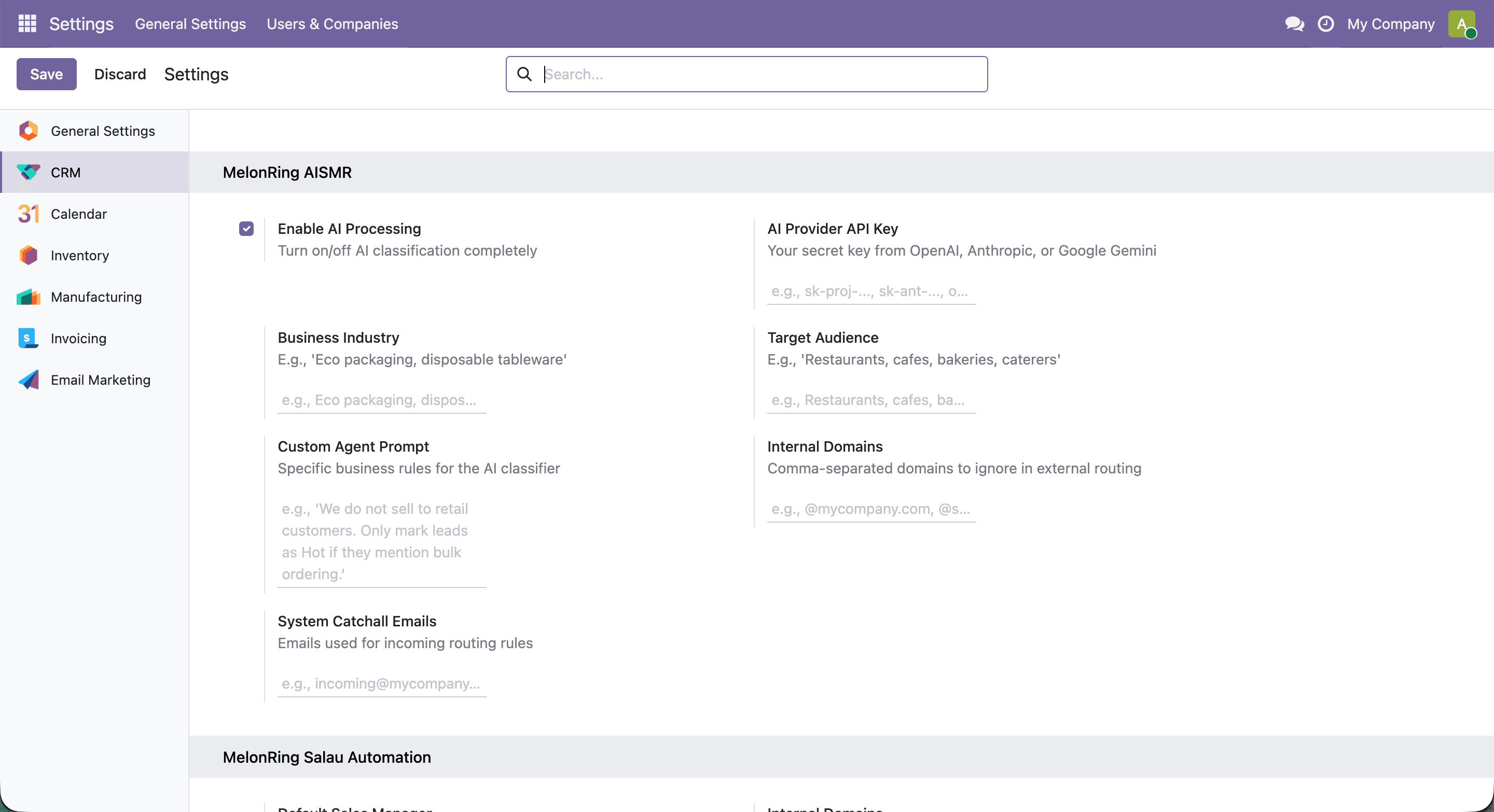Click the Target Audience input
The width and height of the screenshot is (1494, 812).
(x=871, y=400)
